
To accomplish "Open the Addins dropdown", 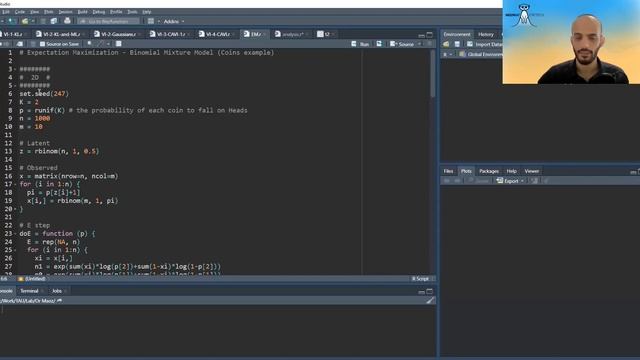I will tap(174, 21).
